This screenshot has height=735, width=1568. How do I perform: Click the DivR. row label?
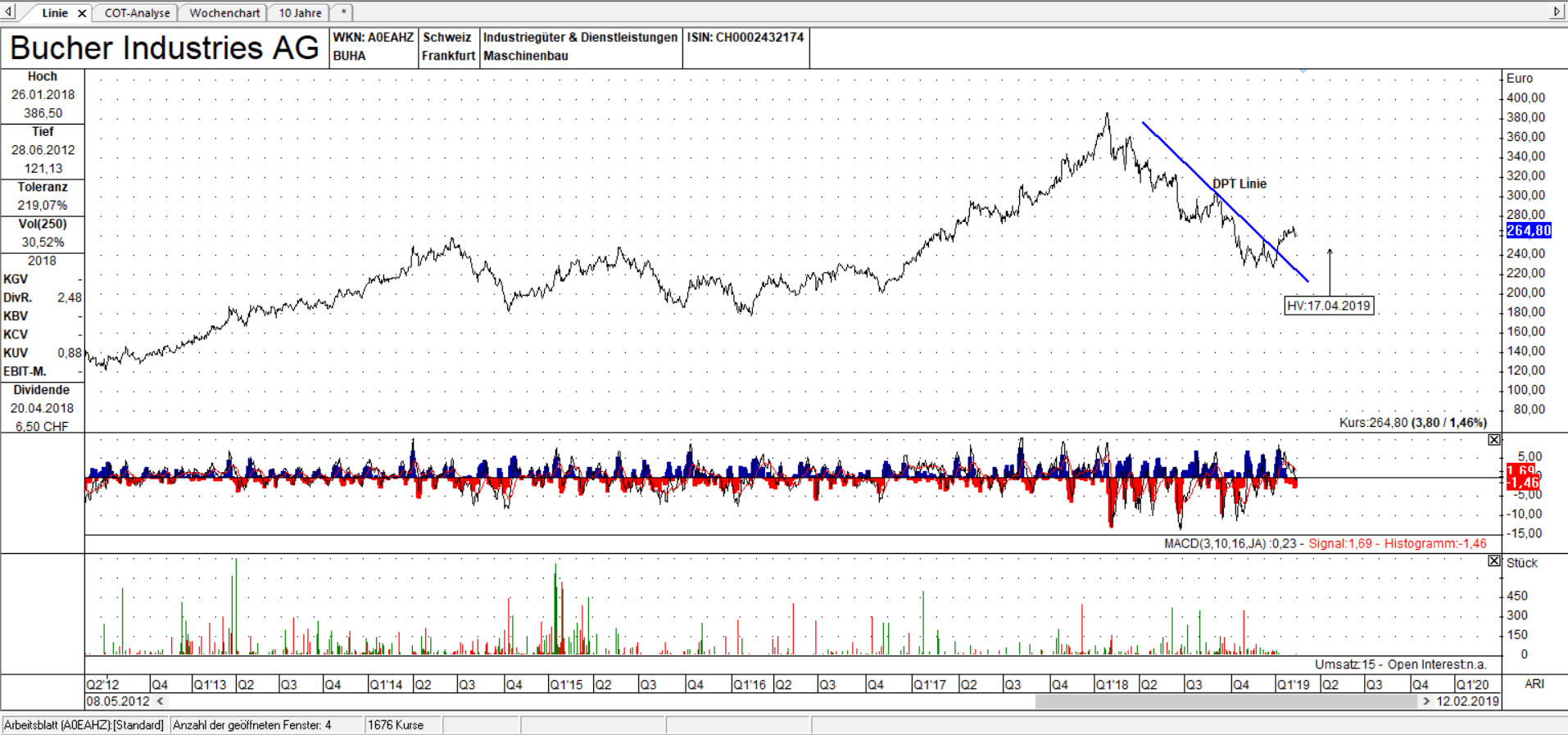[x=18, y=297]
